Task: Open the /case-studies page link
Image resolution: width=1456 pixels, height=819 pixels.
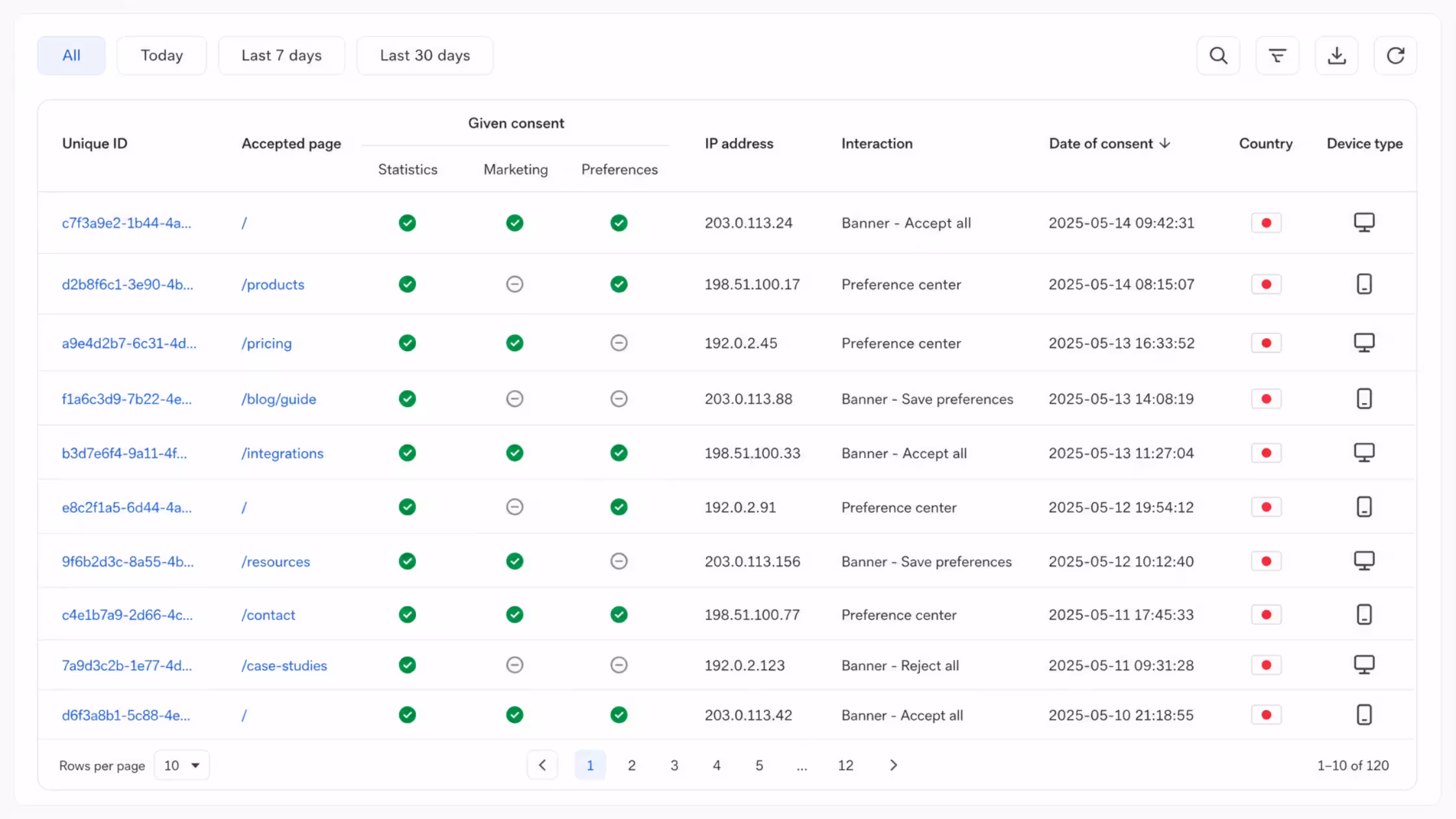Action: [284, 665]
